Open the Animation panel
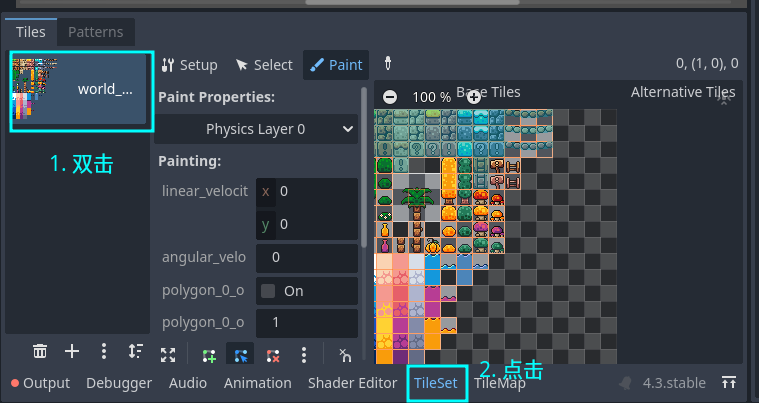759x403 pixels. coord(258,383)
